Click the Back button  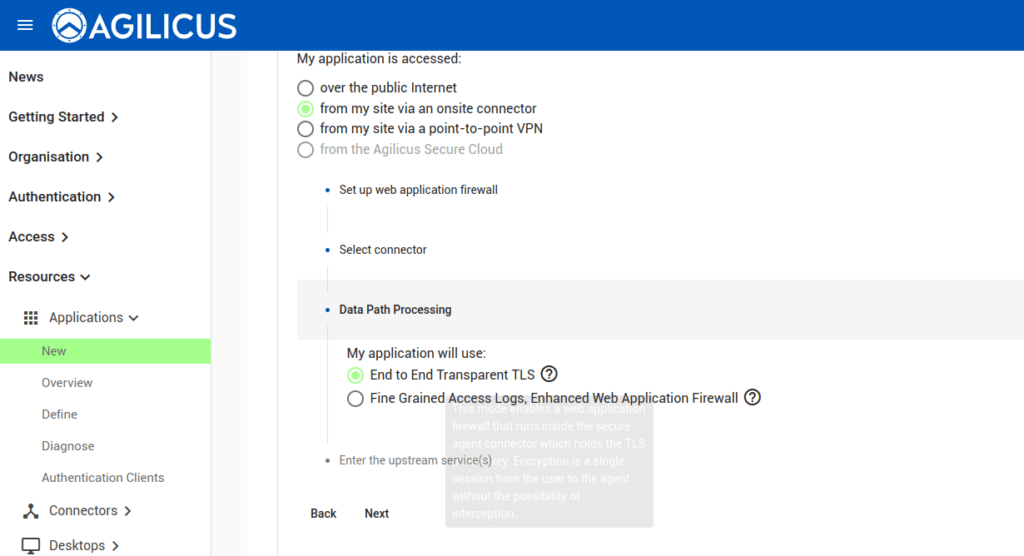pyautogui.click(x=323, y=513)
